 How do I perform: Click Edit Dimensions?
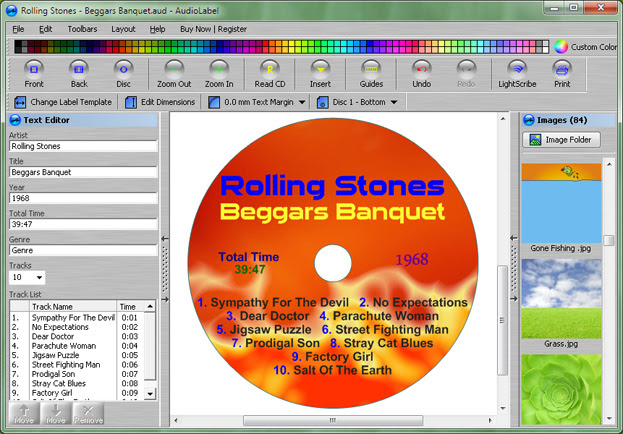click(160, 102)
